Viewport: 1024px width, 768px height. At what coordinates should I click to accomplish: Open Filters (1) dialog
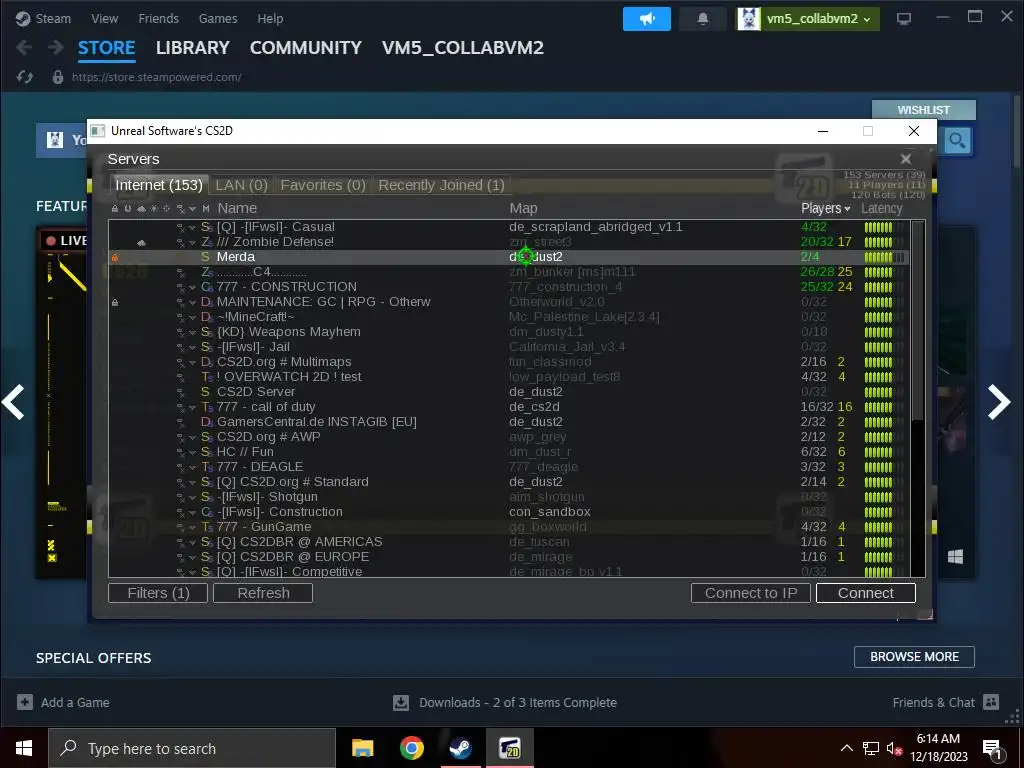click(x=158, y=593)
